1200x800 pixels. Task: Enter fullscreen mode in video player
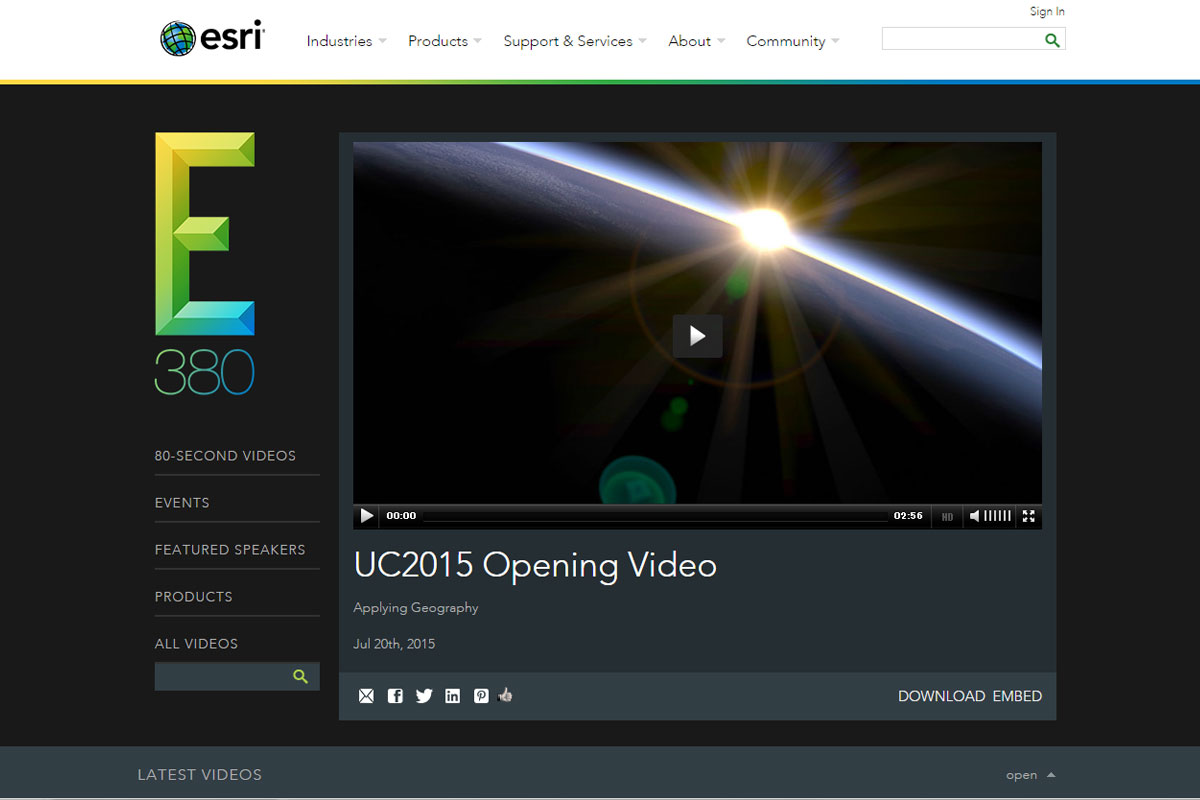click(1028, 516)
